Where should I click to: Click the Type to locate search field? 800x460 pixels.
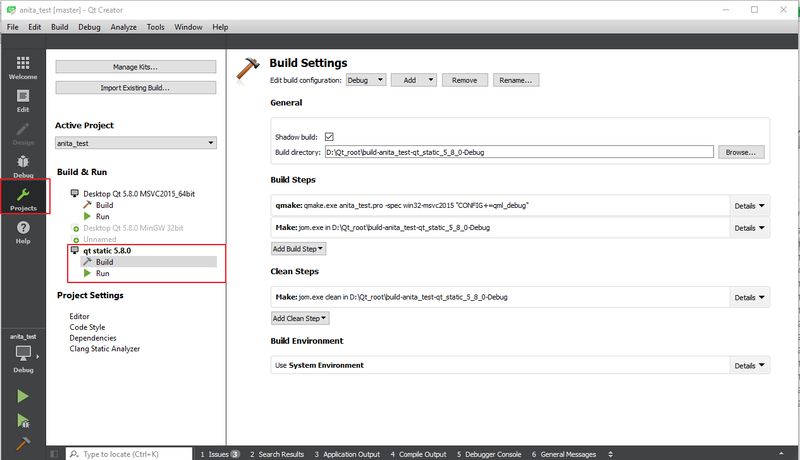129,454
